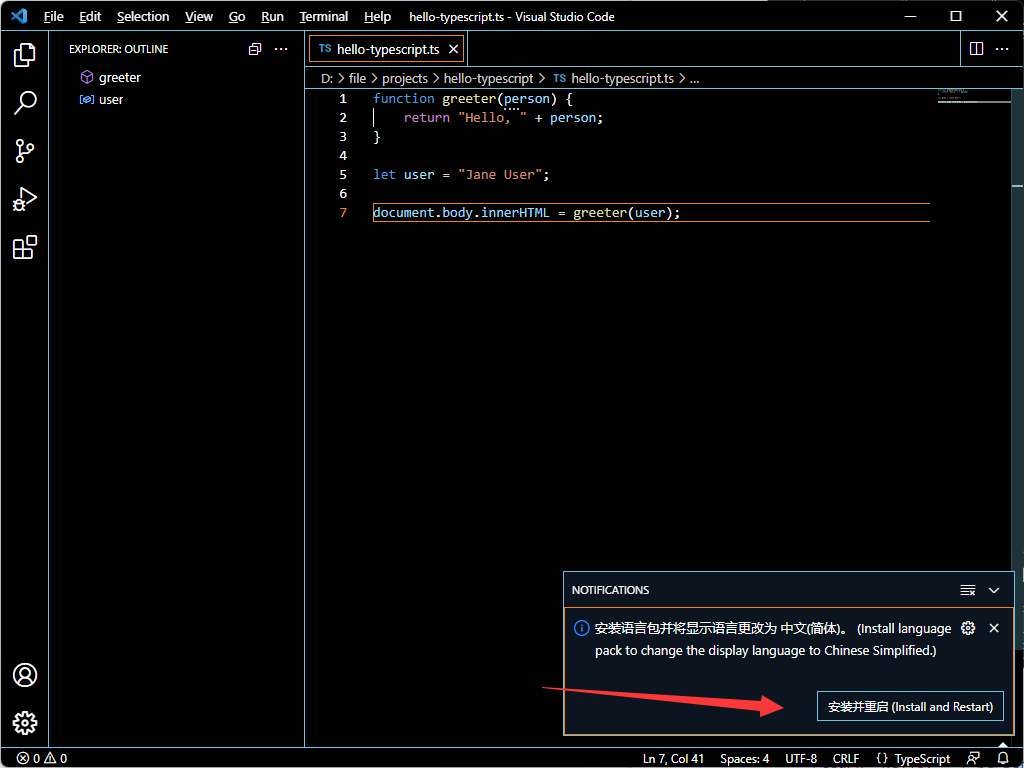Open the Explorer view in activity bar
Image resolution: width=1024 pixels, height=768 pixels.
(25, 55)
